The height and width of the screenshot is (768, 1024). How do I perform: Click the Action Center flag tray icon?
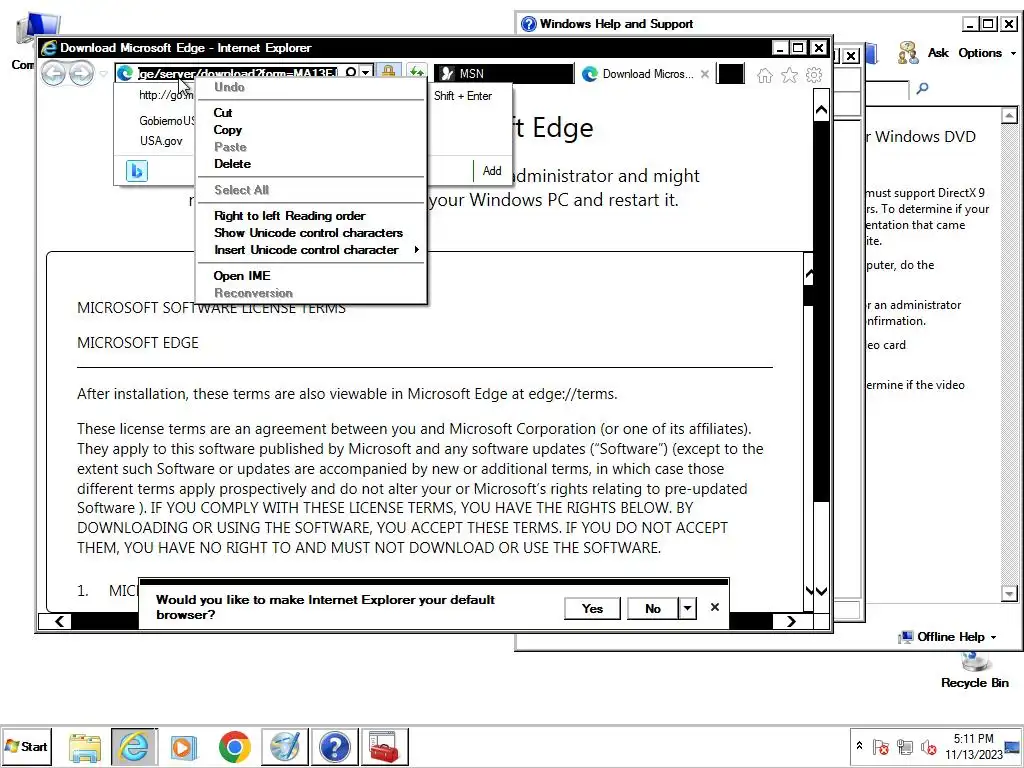coord(880,746)
